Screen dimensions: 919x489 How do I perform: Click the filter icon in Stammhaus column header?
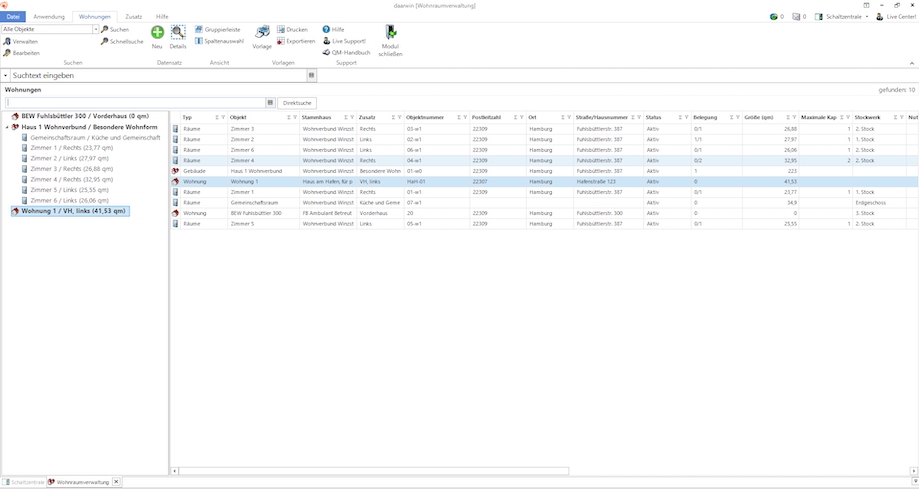click(x=352, y=117)
